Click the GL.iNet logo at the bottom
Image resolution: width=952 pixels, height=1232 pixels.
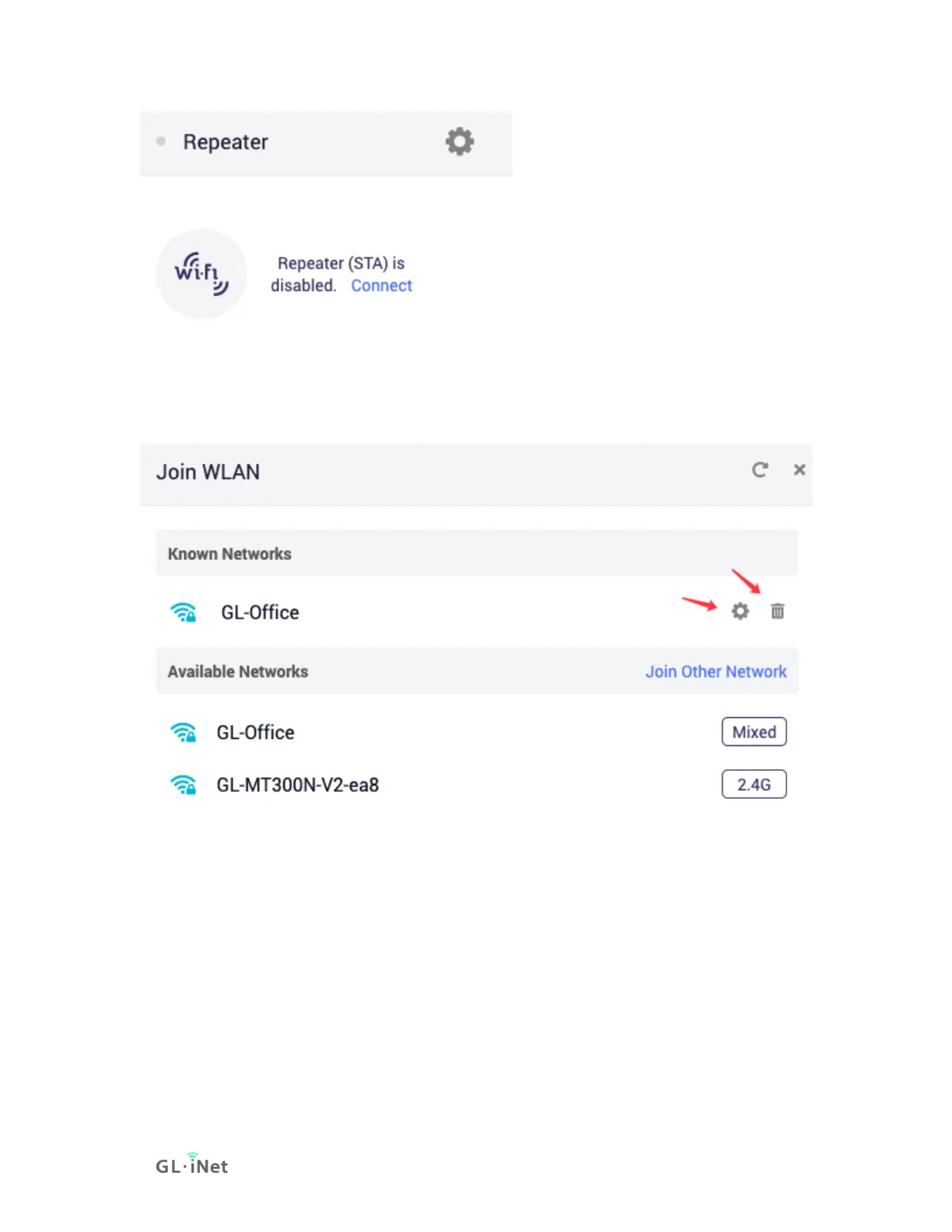pos(192,1164)
